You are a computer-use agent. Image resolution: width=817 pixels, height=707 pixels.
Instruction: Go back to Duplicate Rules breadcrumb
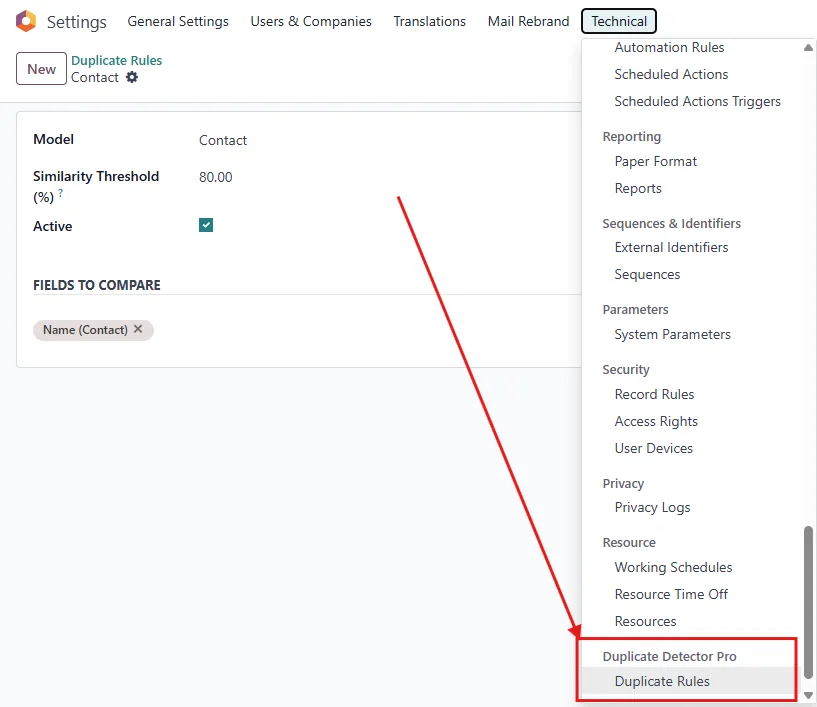click(x=116, y=60)
